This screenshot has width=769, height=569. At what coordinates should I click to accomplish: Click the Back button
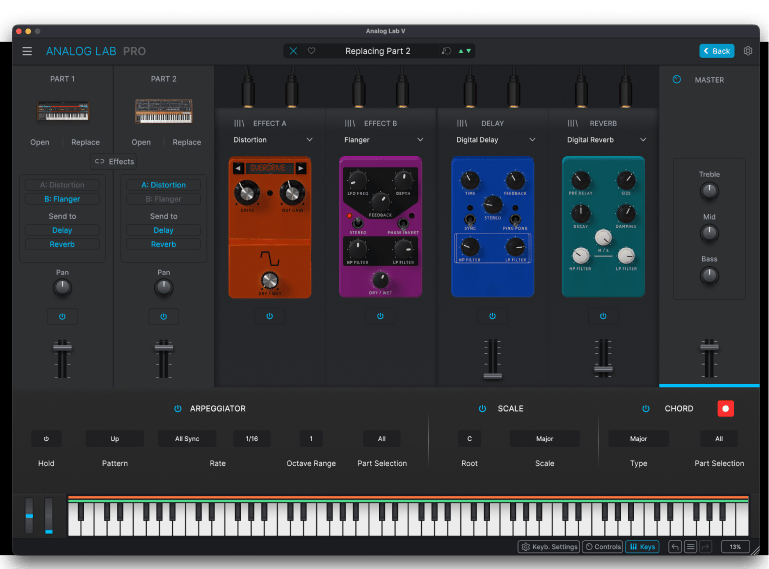(x=716, y=51)
